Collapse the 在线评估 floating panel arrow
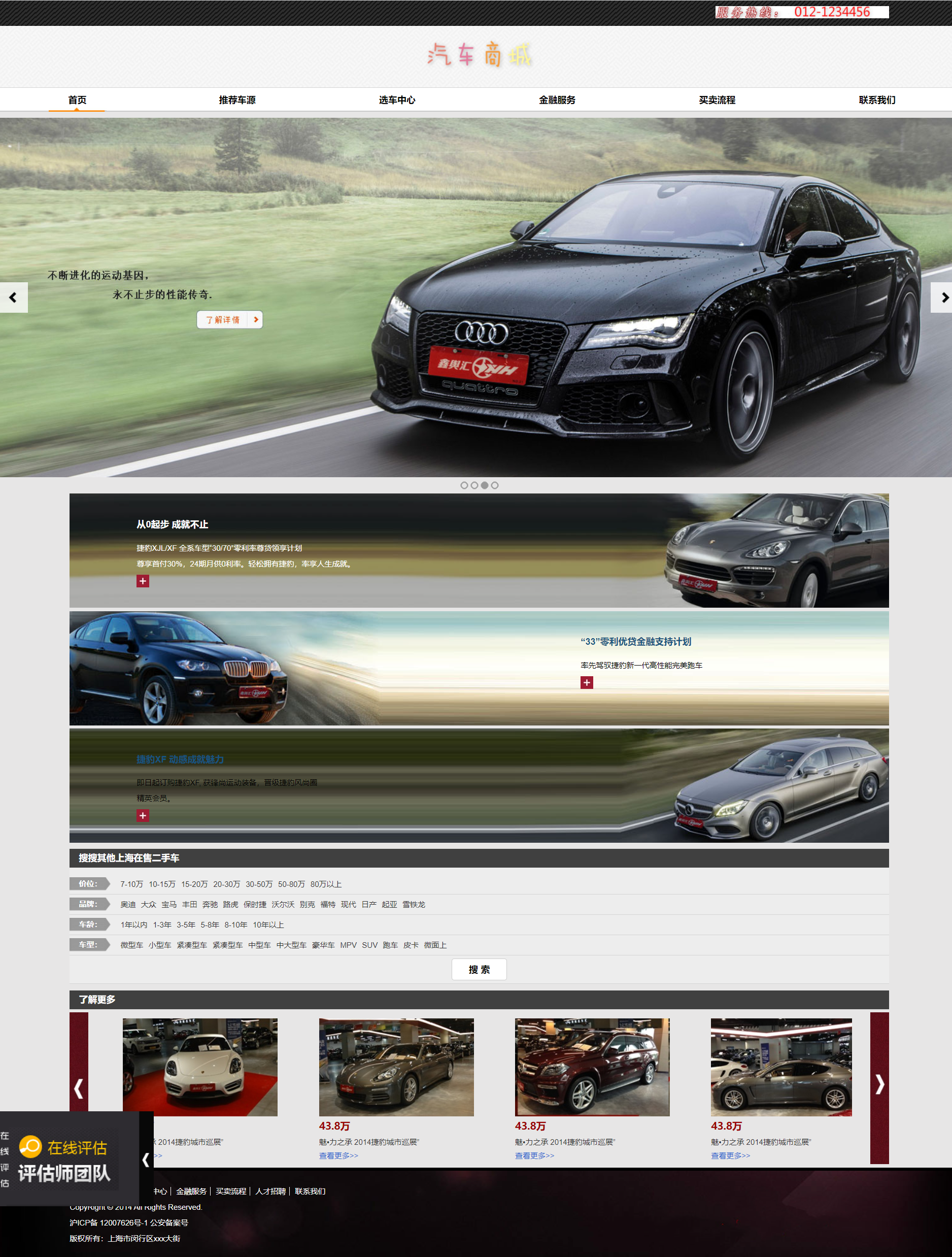 tap(146, 1160)
